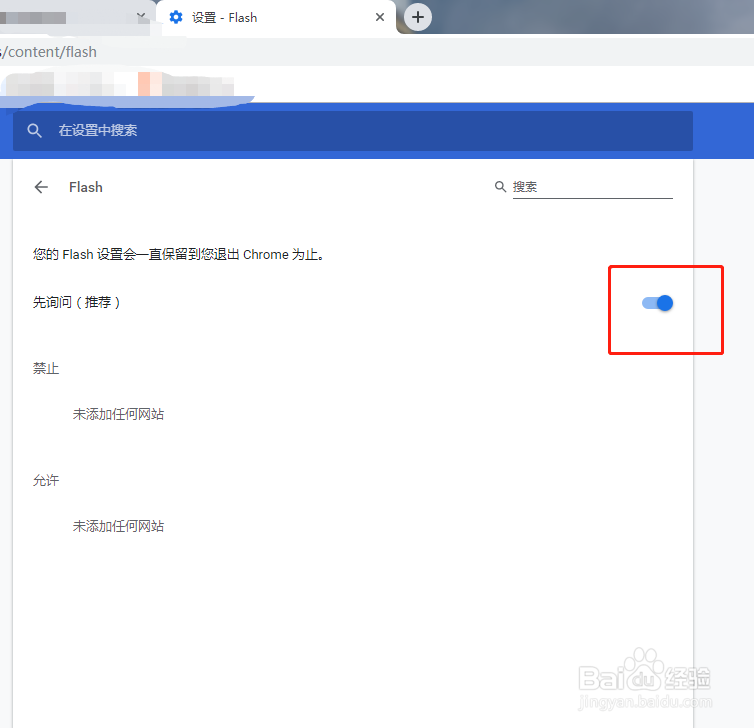Click the 允许 section heading

[x=46, y=480]
